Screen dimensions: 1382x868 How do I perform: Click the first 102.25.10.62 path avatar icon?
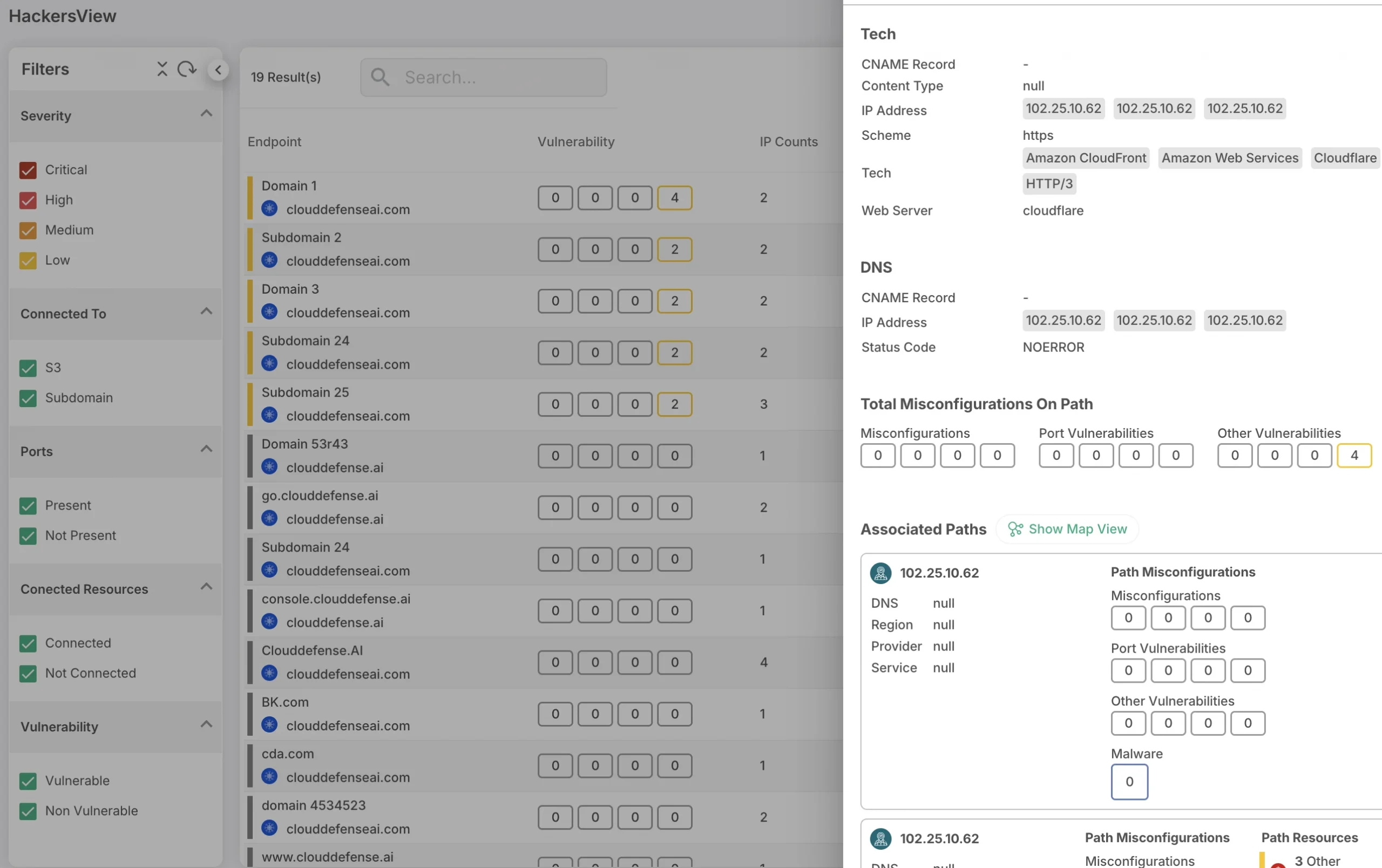tap(880, 573)
